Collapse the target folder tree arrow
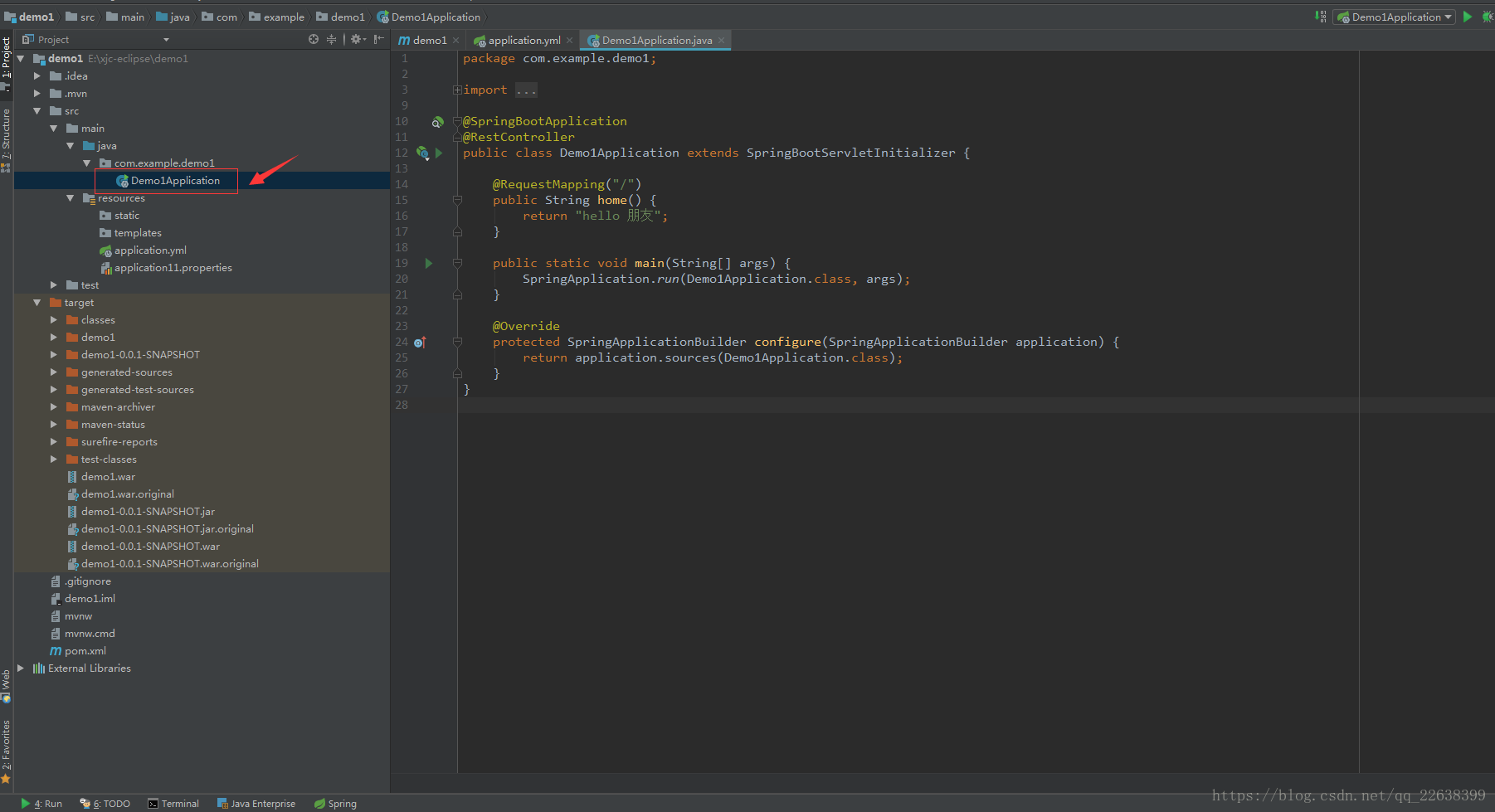 [x=37, y=302]
